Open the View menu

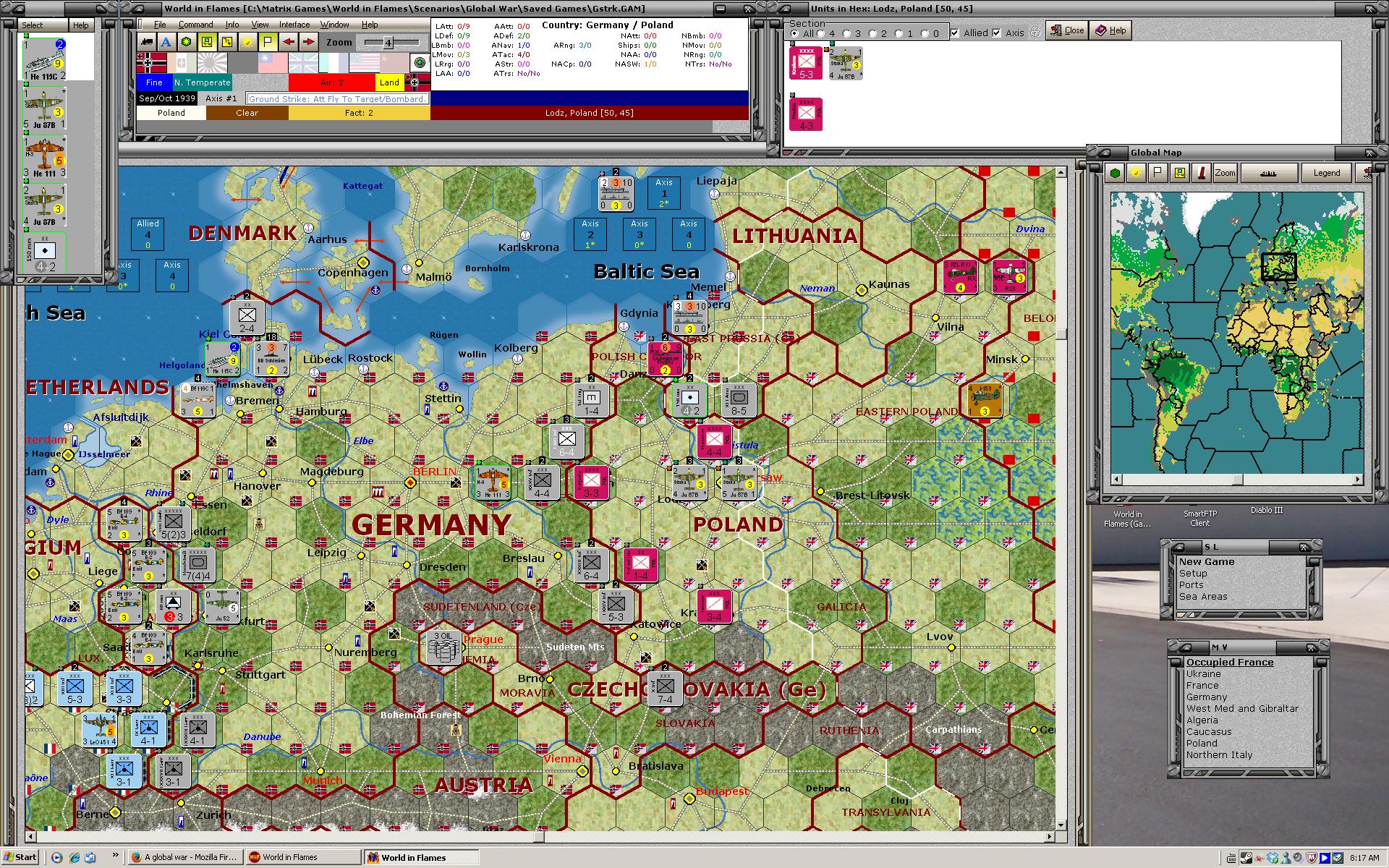tap(260, 25)
